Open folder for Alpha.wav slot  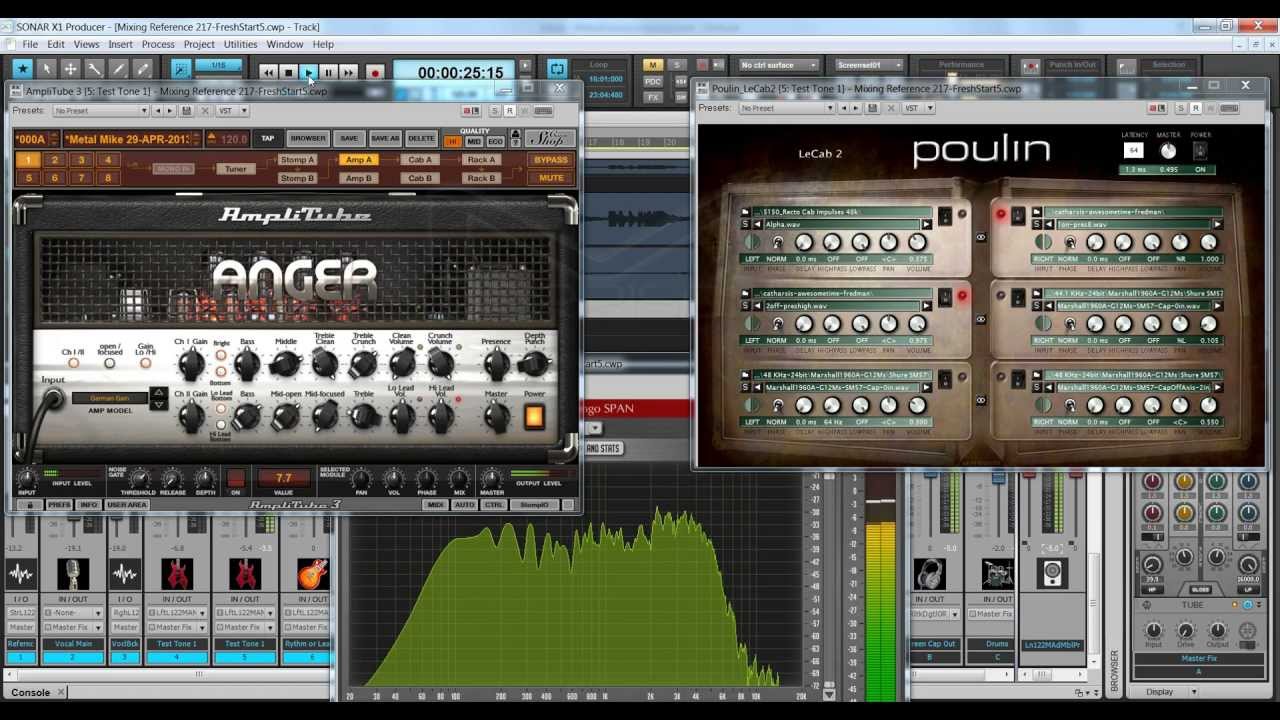[x=746, y=212]
